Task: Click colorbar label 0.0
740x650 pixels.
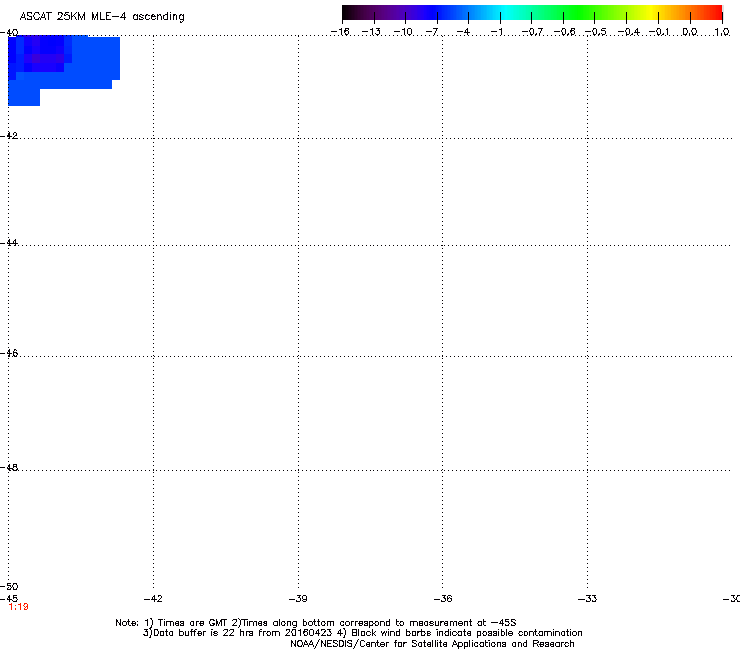Action: (690, 32)
